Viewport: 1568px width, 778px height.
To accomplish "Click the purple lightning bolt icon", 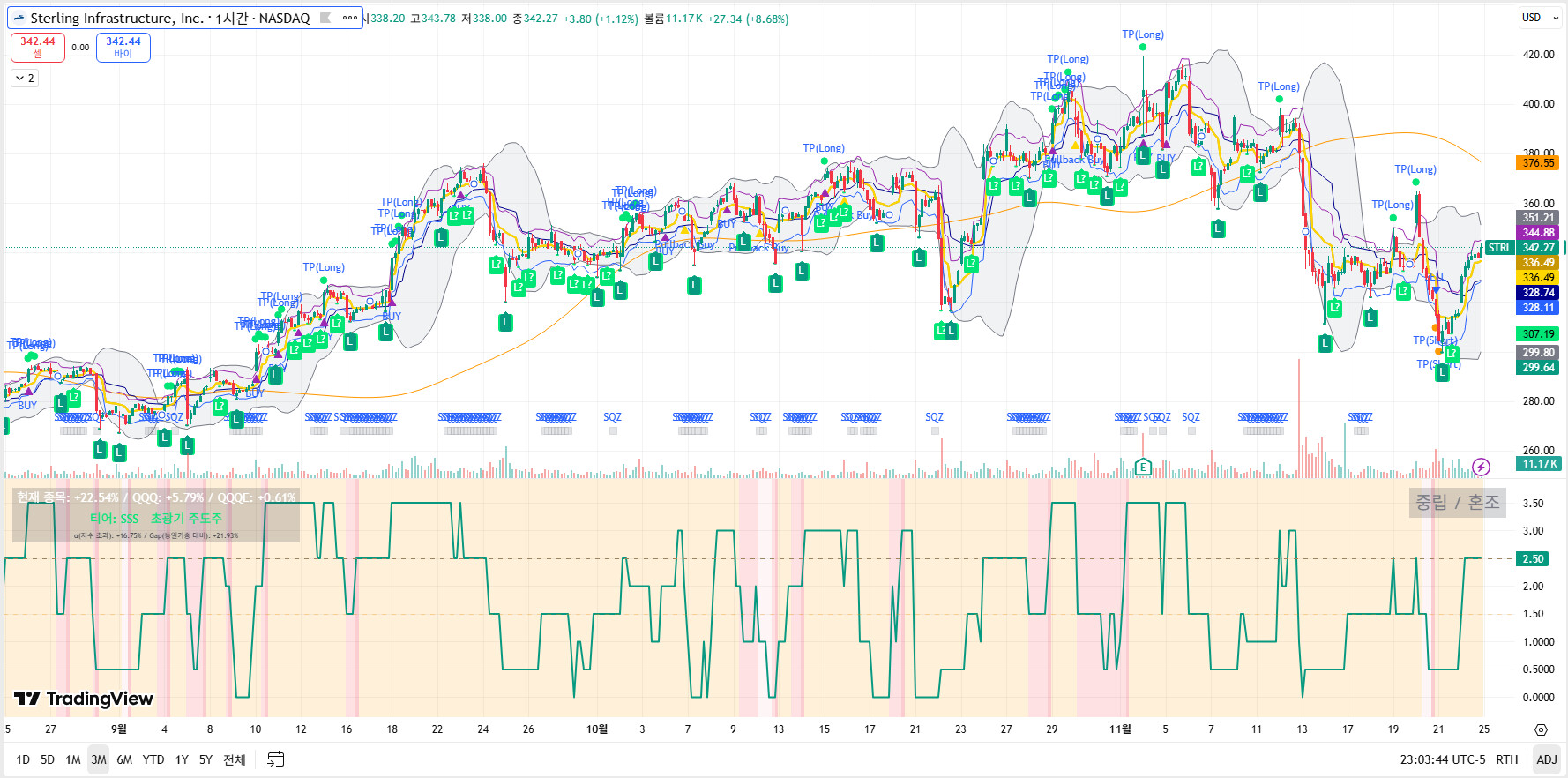I will click(x=1481, y=467).
